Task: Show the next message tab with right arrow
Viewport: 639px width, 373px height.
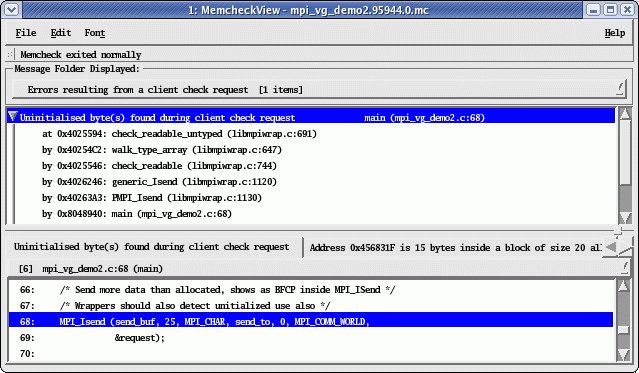Action: coord(625,247)
